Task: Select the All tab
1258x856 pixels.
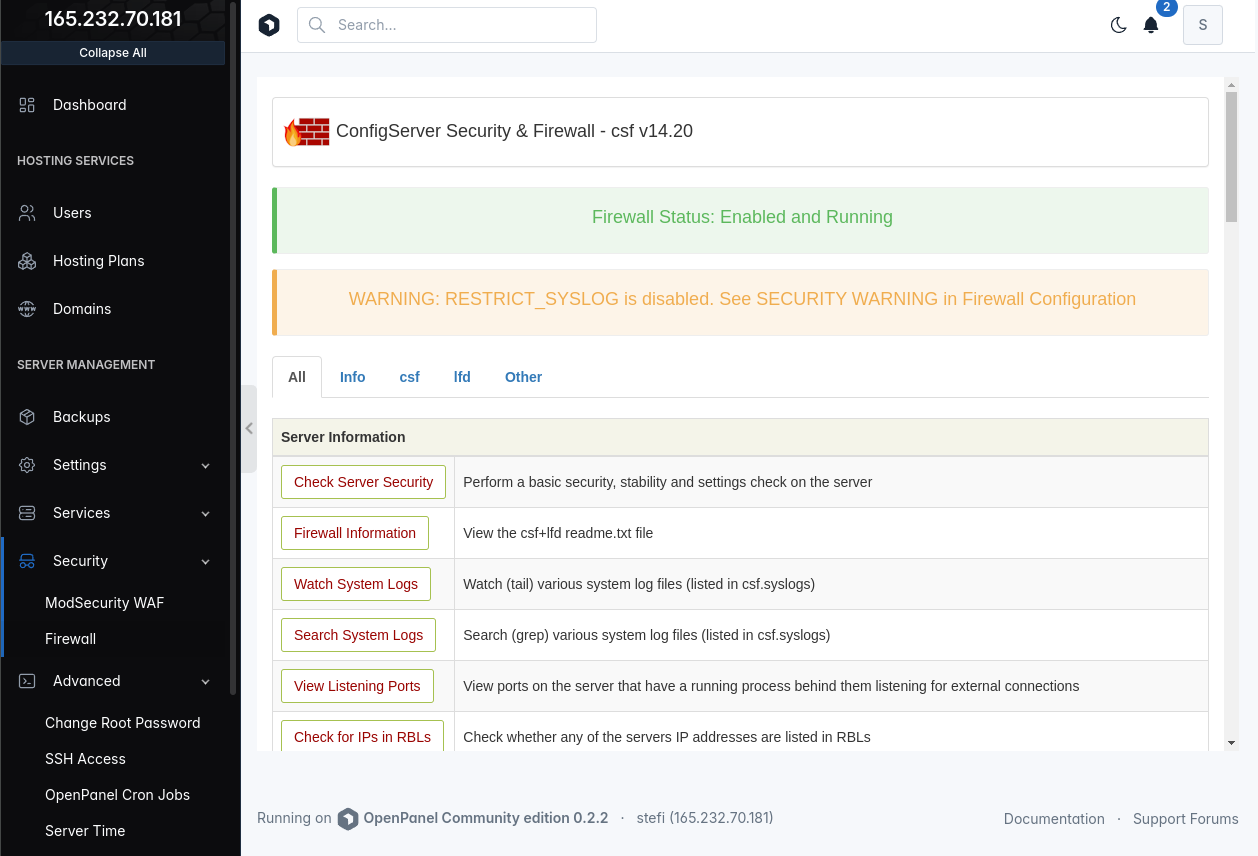Action: click(297, 377)
